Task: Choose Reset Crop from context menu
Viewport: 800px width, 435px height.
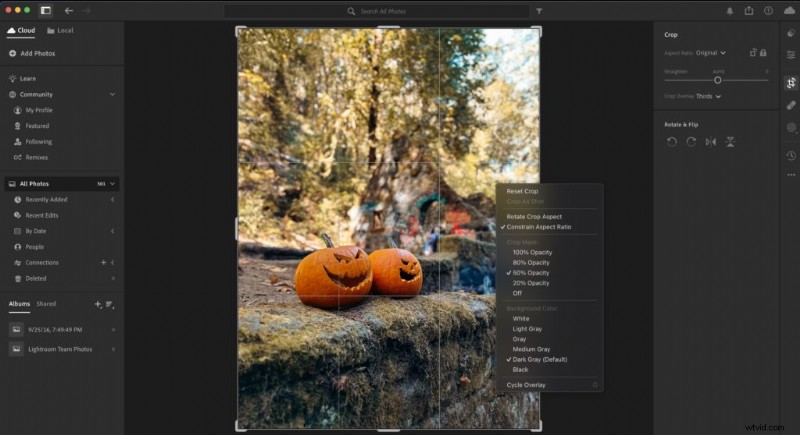Action: coord(522,191)
